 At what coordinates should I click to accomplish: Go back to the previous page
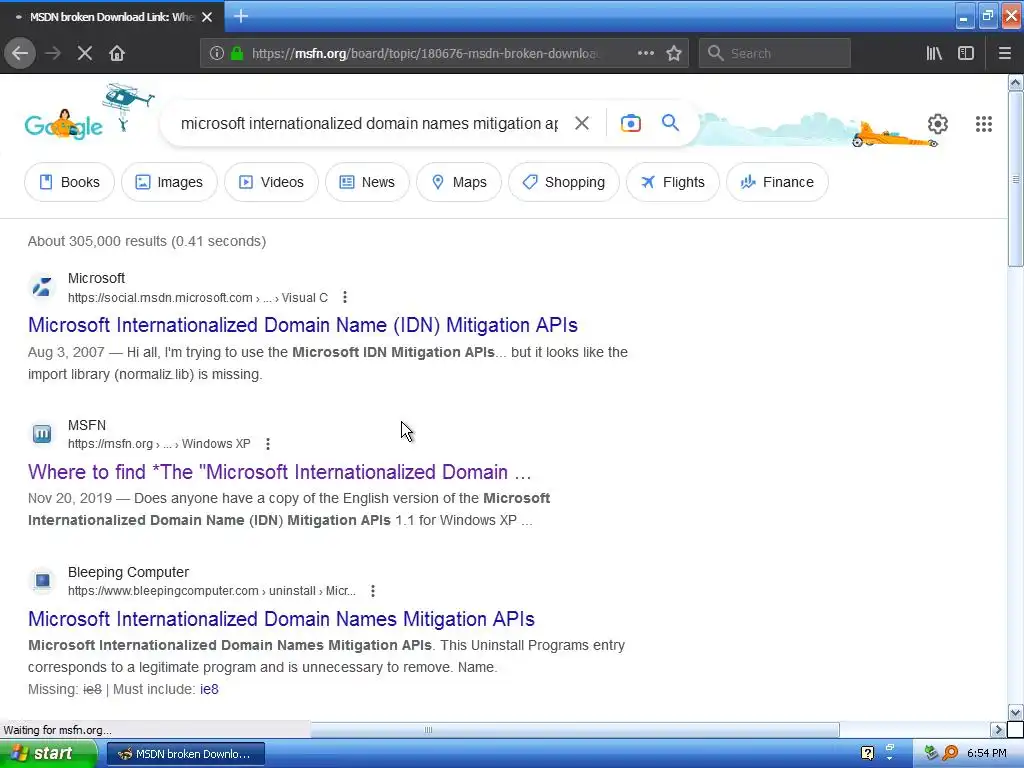click(x=20, y=53)
